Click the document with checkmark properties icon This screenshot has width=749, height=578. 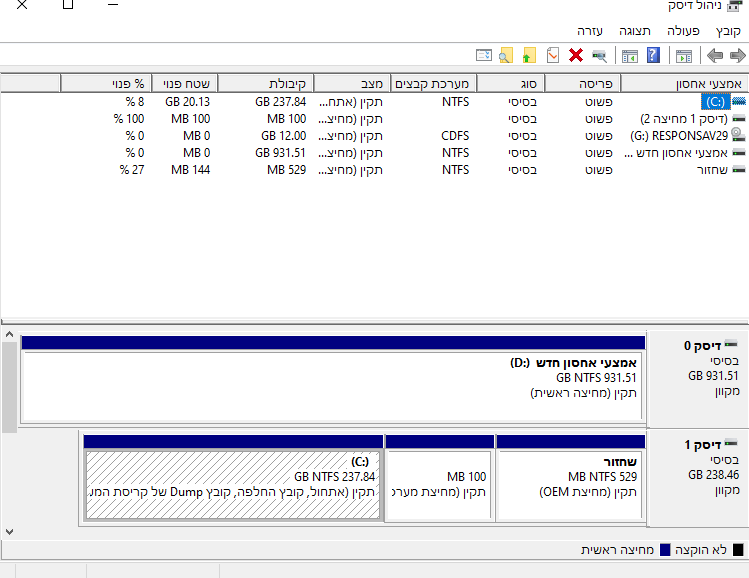pos(552,56)
